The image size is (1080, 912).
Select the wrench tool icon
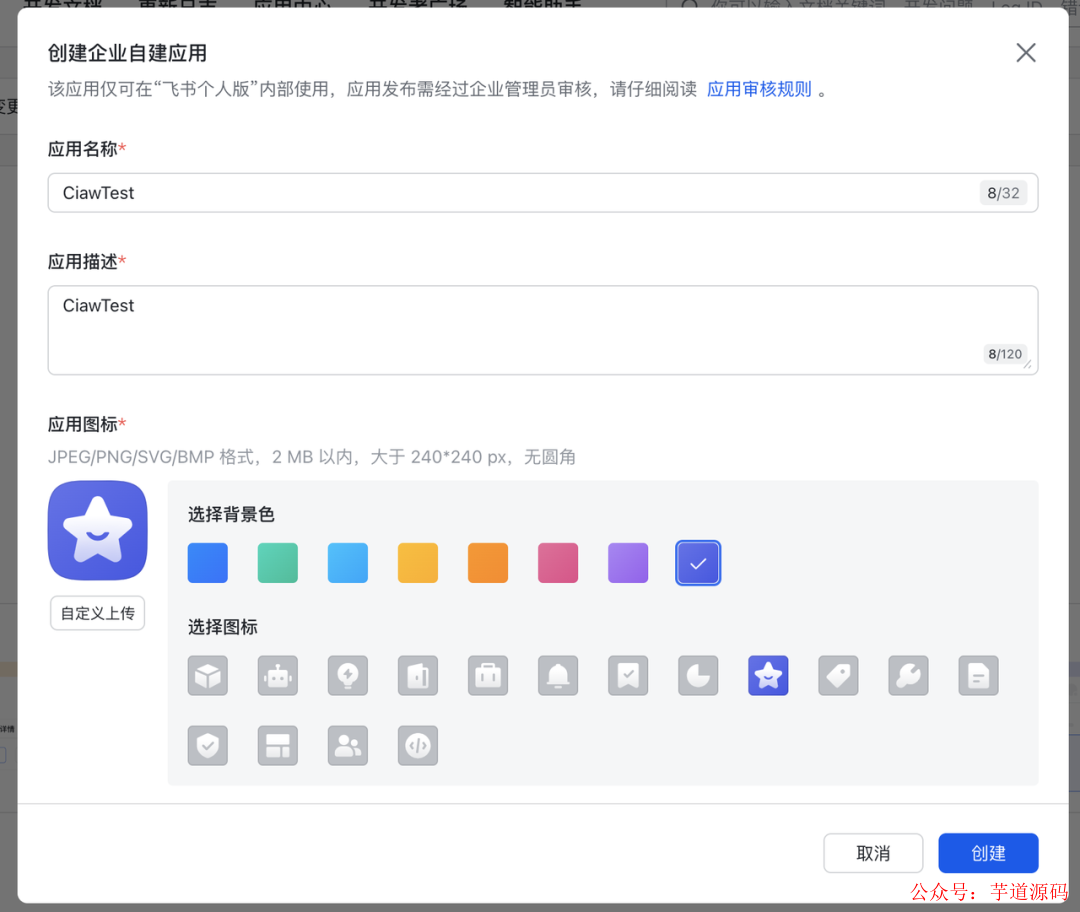point(908,675)
